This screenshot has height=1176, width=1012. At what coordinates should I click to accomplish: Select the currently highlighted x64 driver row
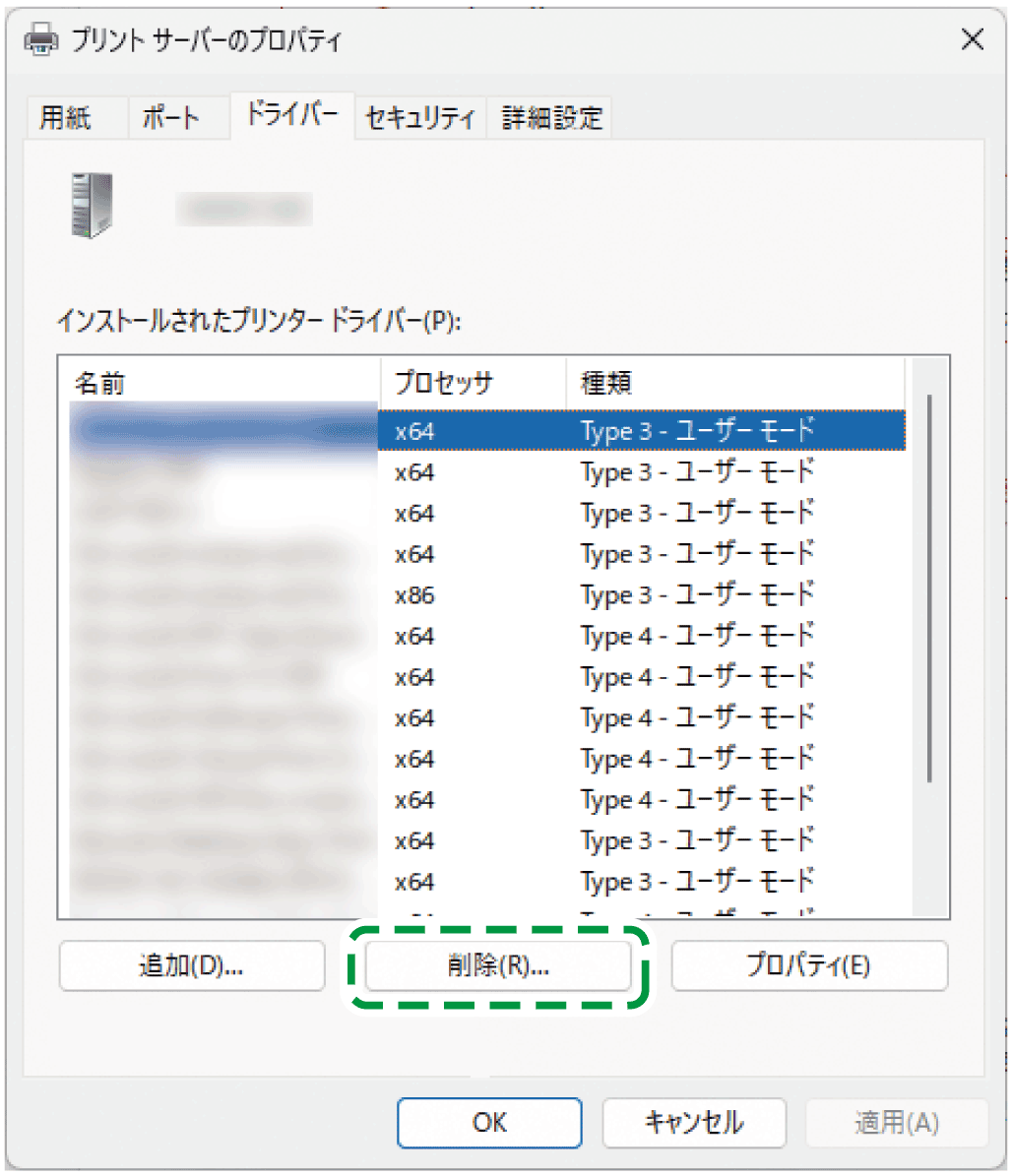(492, 430)
